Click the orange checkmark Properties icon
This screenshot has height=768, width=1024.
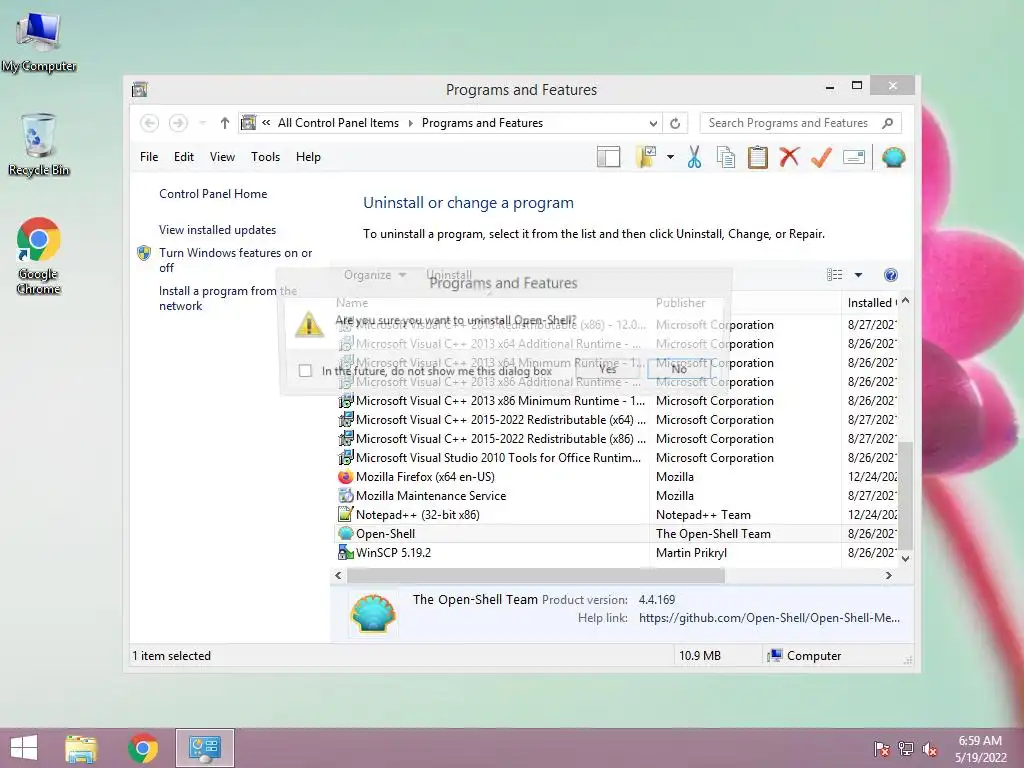click(822, 157)
